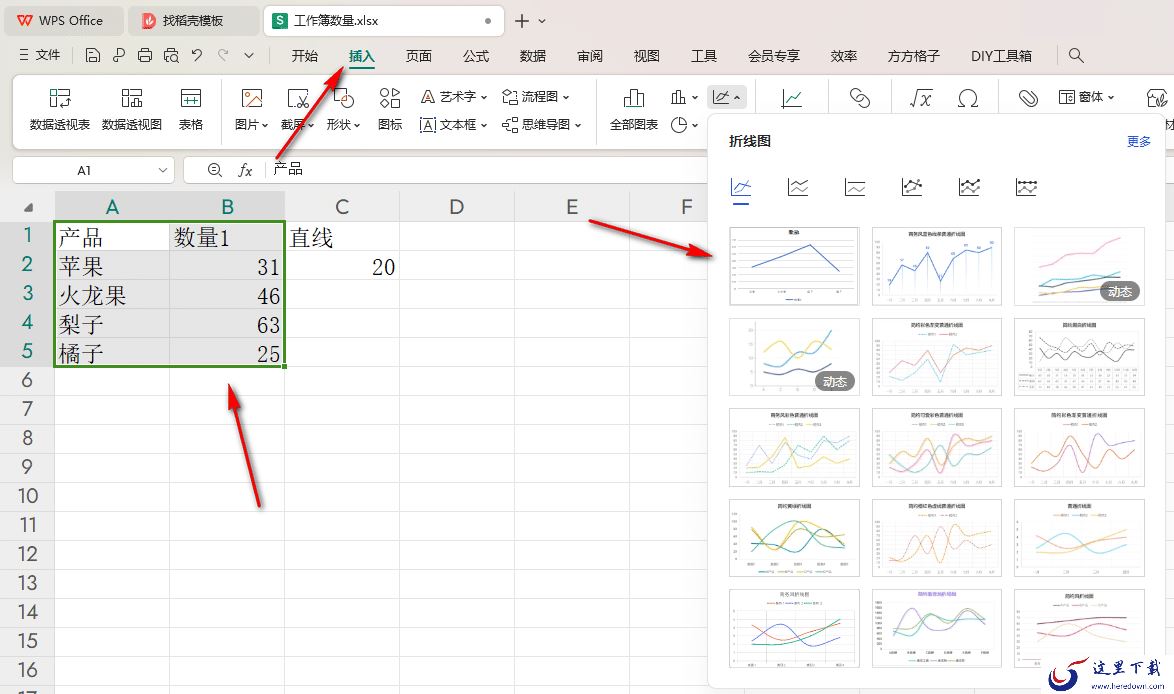Choose the first plain line chart thumbnail
This screenshot has height=694, width=1174.
[x=794, y=267]
